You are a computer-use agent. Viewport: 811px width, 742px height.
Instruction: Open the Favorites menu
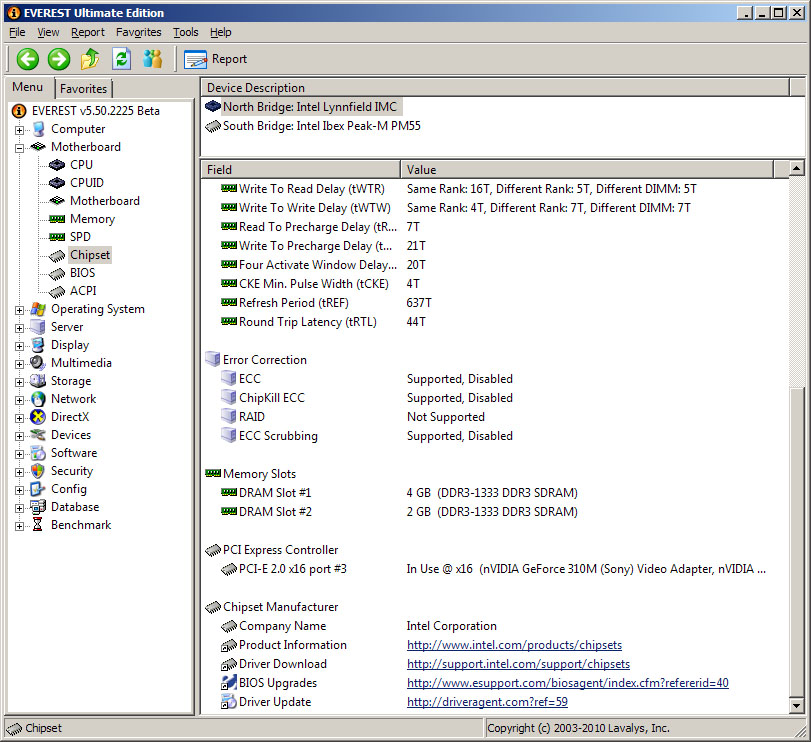(139, 32)
